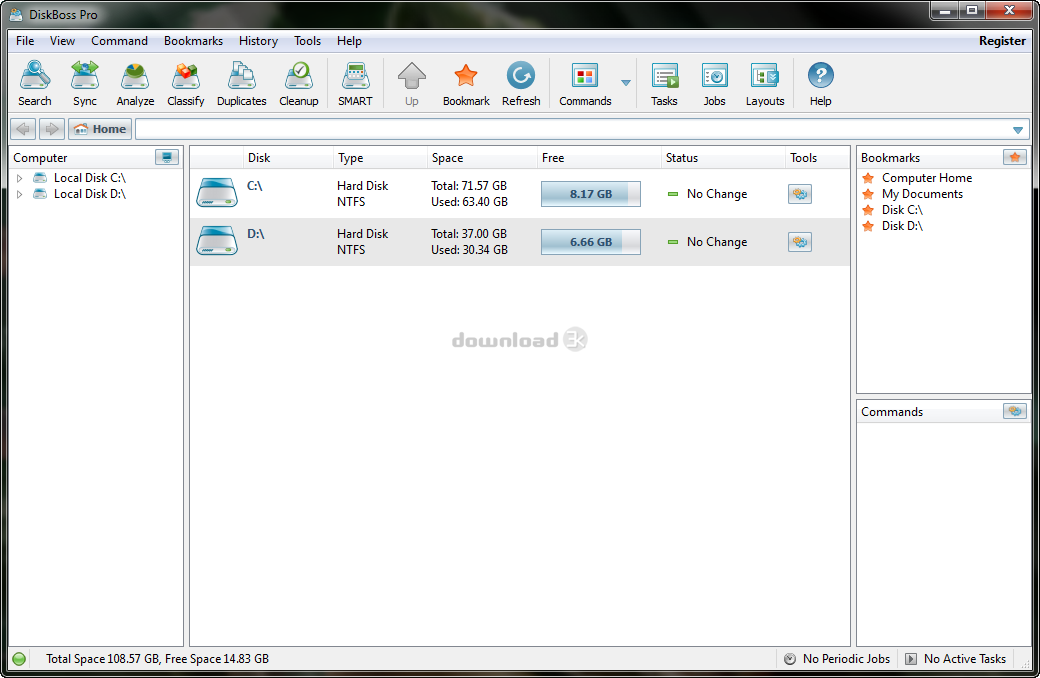This screenshot has height=678, width=1040.
Task: Open the Command menu
Action: coord(119,40)
